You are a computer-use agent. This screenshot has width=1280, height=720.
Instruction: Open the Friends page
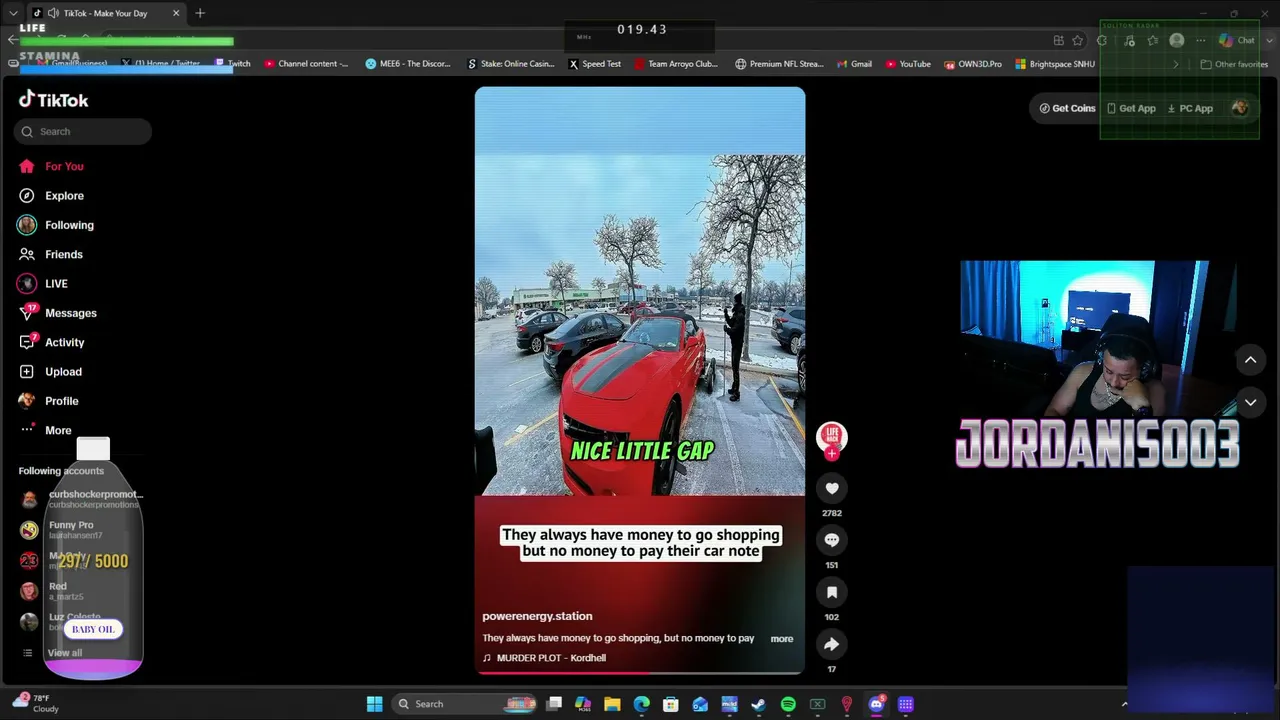point(63,254)
